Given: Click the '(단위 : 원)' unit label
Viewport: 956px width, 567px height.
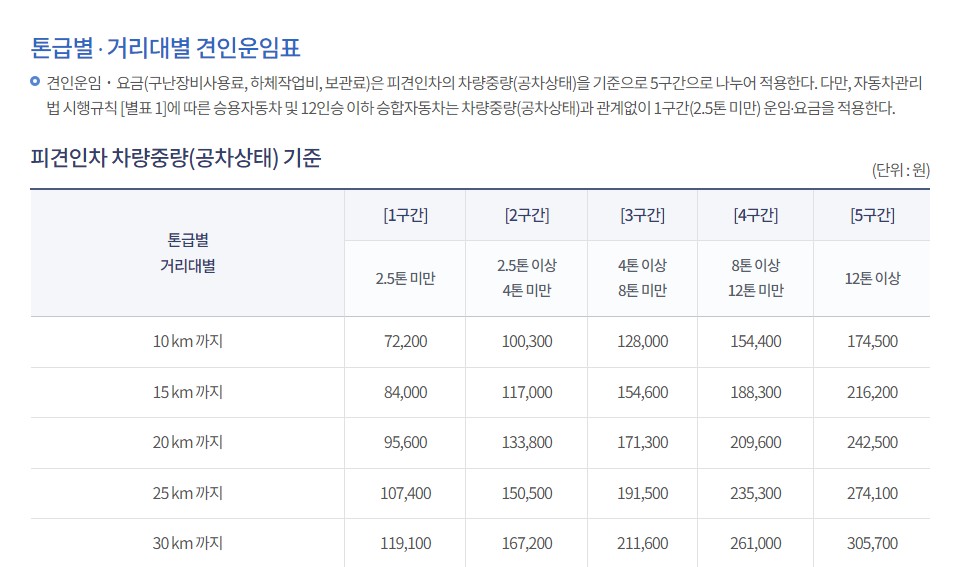Looking at the screenshot, I should click(x=900, y=170).
